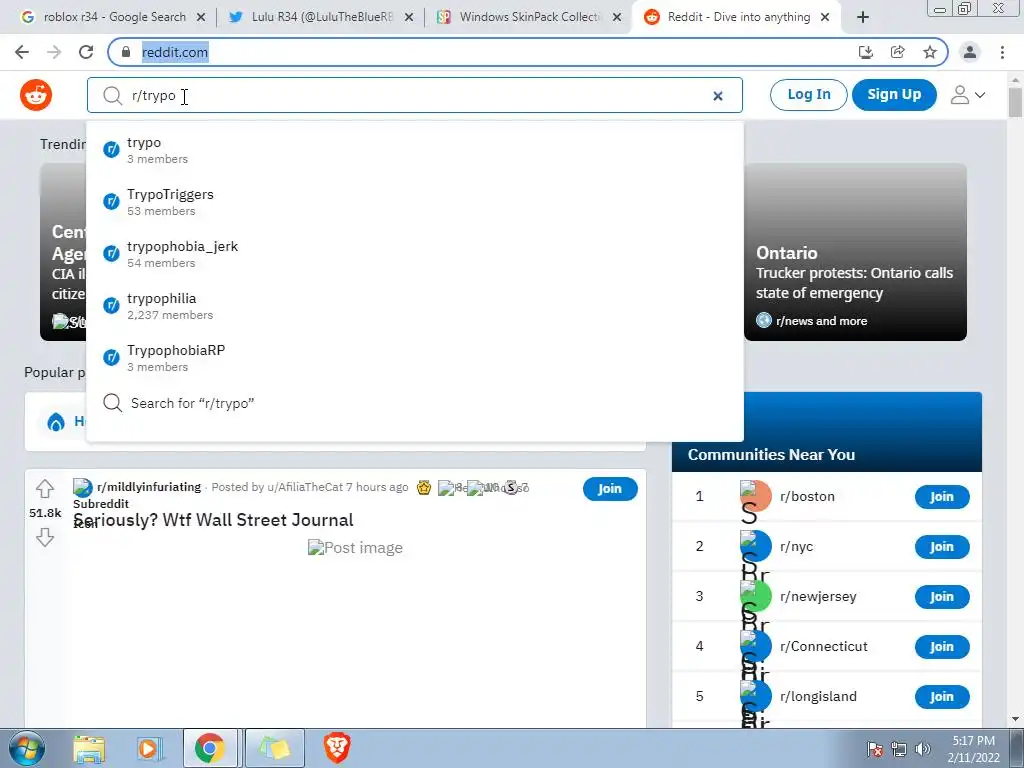This screenshot has height=768, width=1024.
Task: Join the r/Connecticut community
Action: [x=942, y=647]
